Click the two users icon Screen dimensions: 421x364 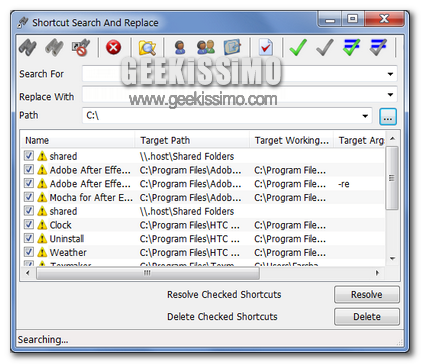[206, 47]
